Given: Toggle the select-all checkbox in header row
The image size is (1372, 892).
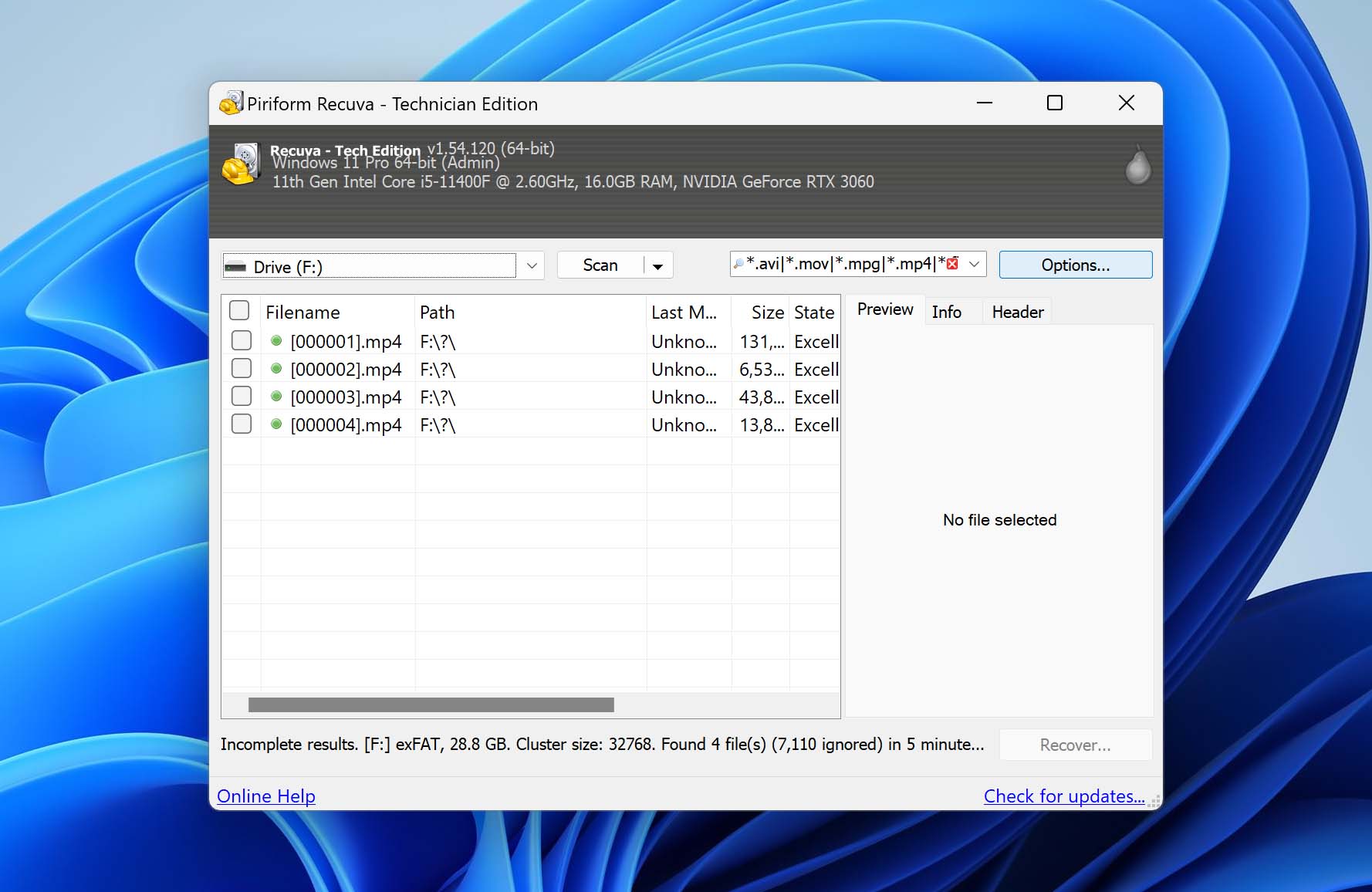Looking at the screenshot, I should [239, 311].
